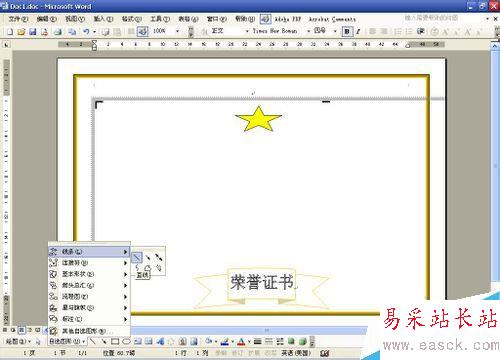Select the Double Arrow shape in flyout
The width and height of the screenshot is (500, 360).
click(159, 257)
